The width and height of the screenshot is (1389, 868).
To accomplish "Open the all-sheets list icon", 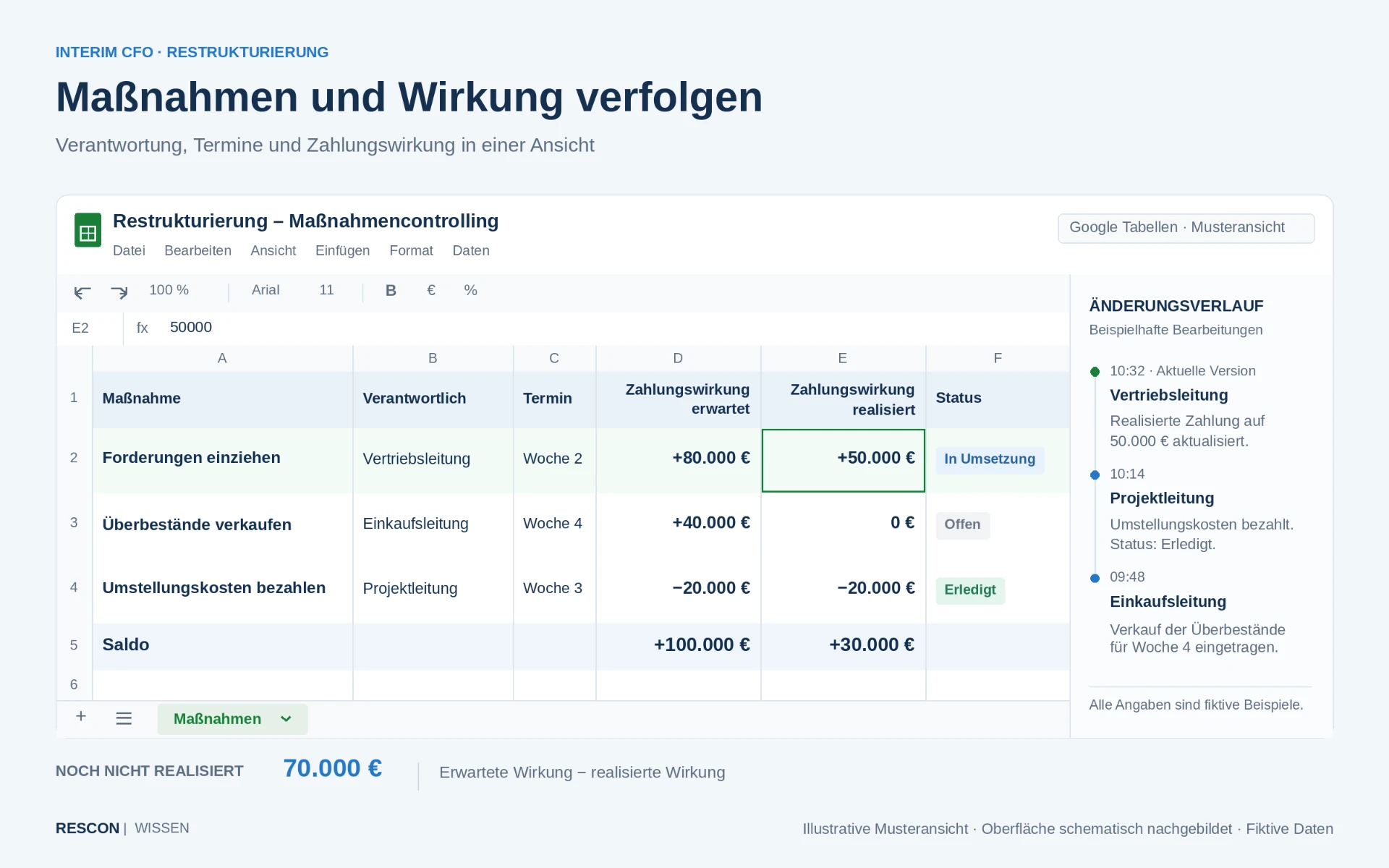I will (x=124, y=718).
